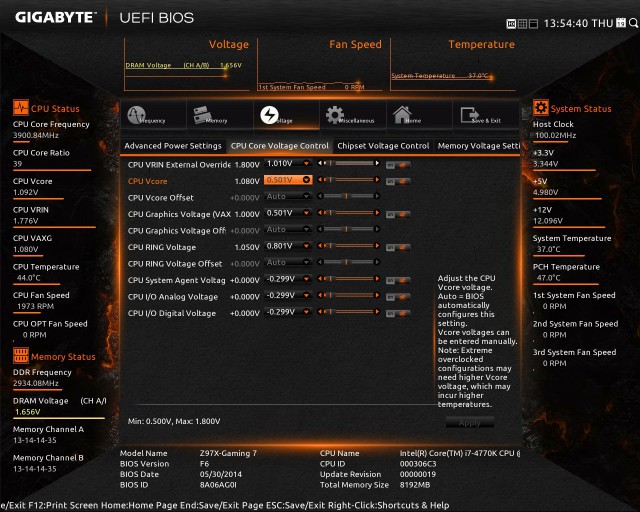Select the CPU Core Voltage Control tab
640x512 pixels.
[280, 146]
